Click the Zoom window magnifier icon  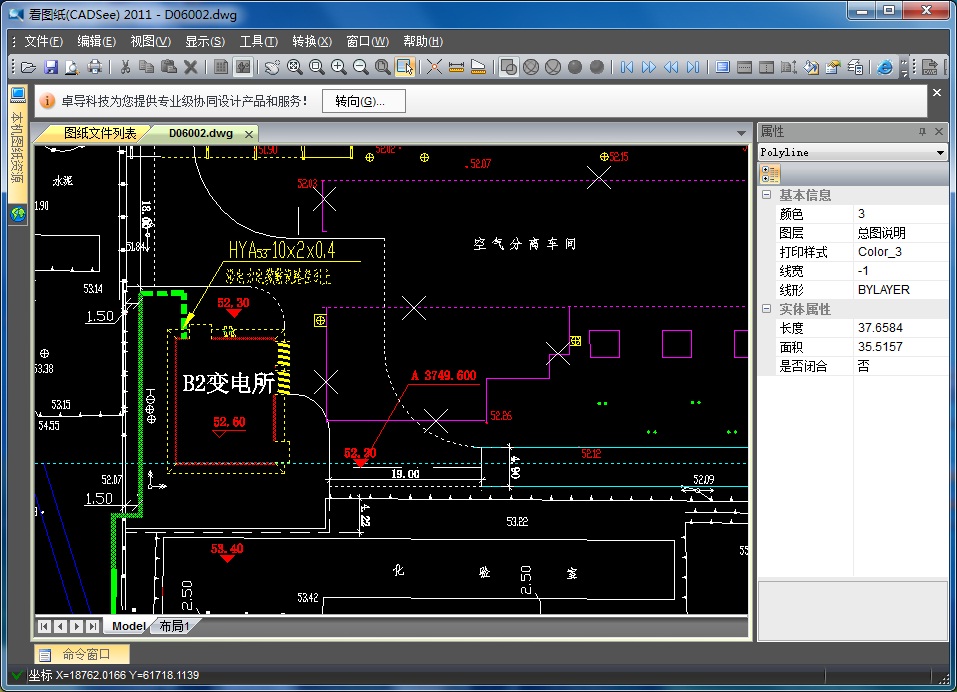point(317,67)
